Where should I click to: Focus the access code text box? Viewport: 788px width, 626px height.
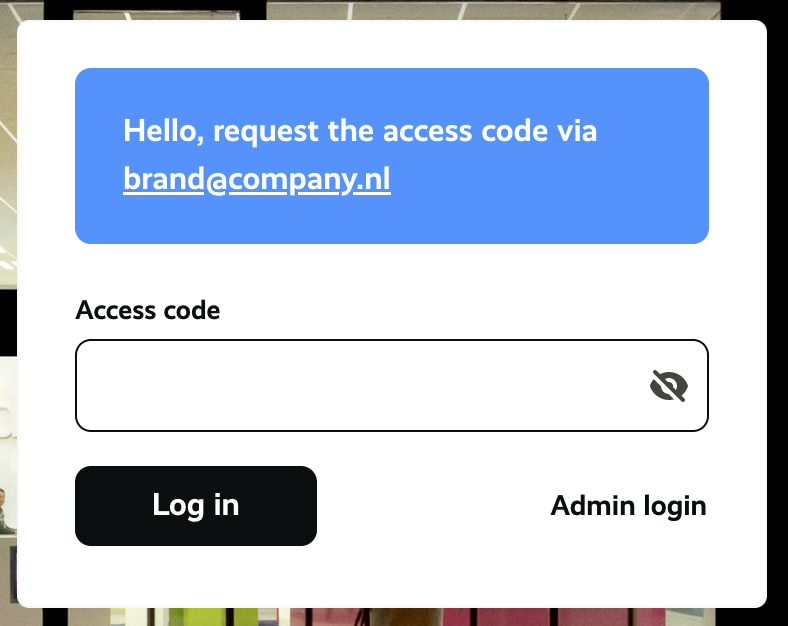tap(392, 385)
